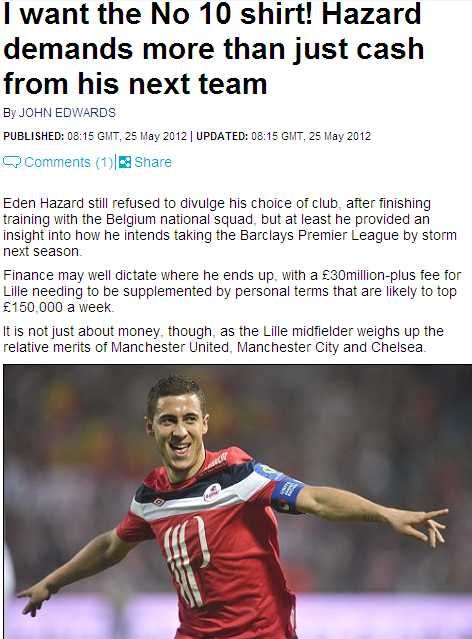Click the author name John Edwards

(x=67, y=112)
